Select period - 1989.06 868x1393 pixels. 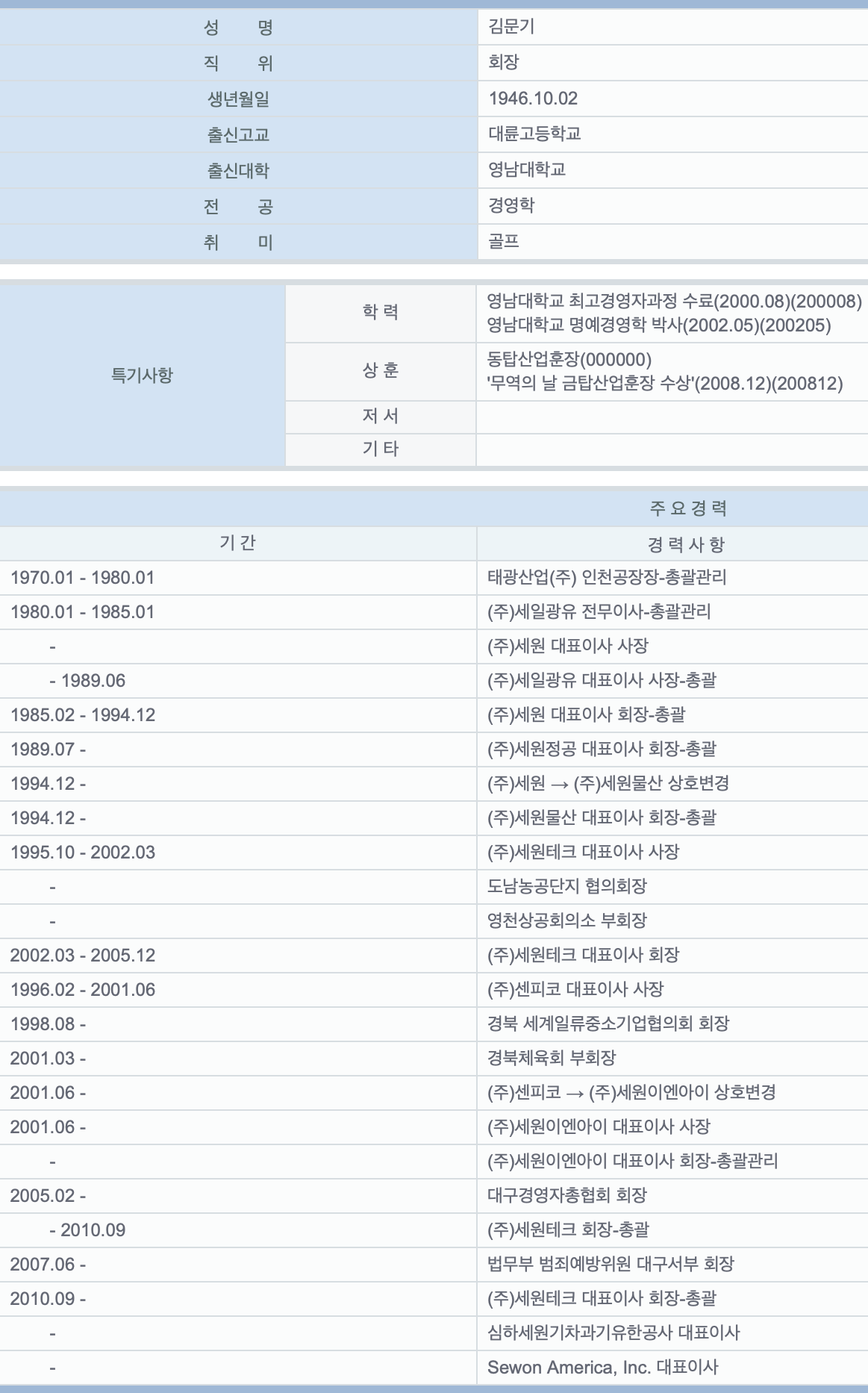coord(87,681)
